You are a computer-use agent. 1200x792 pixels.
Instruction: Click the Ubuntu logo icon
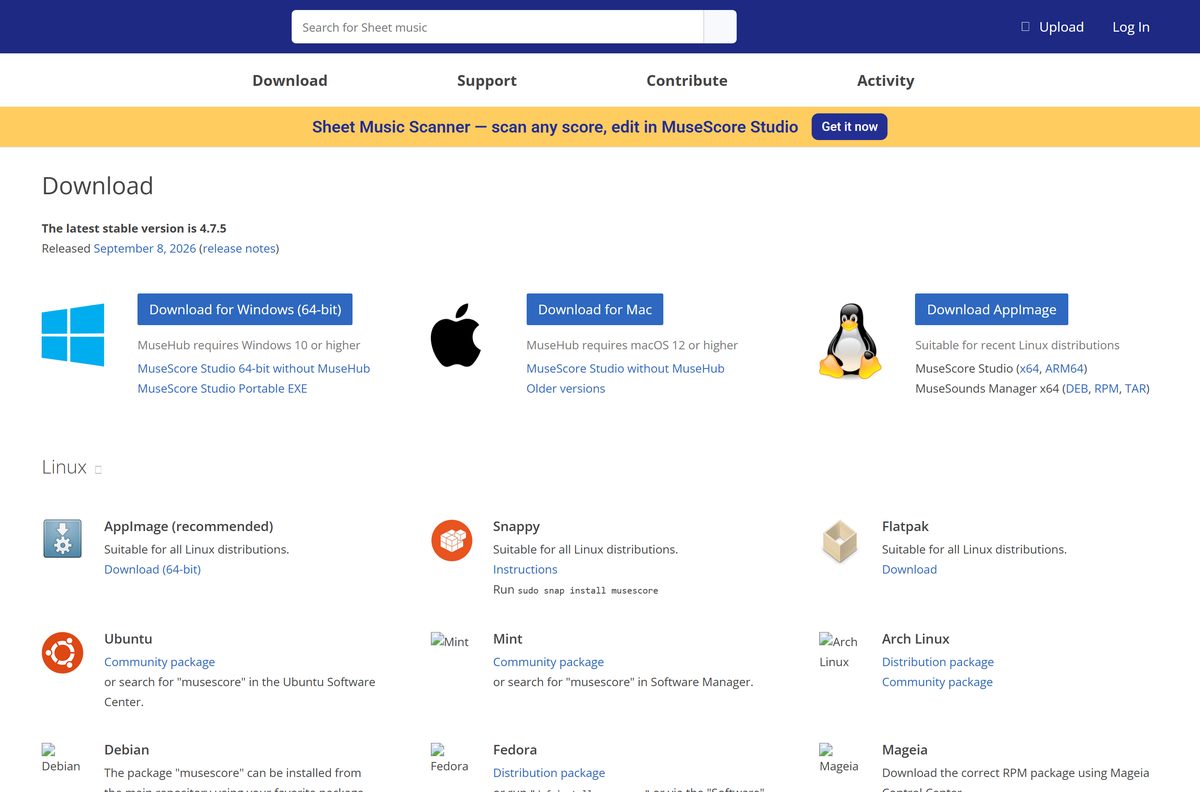coord(62,653)
